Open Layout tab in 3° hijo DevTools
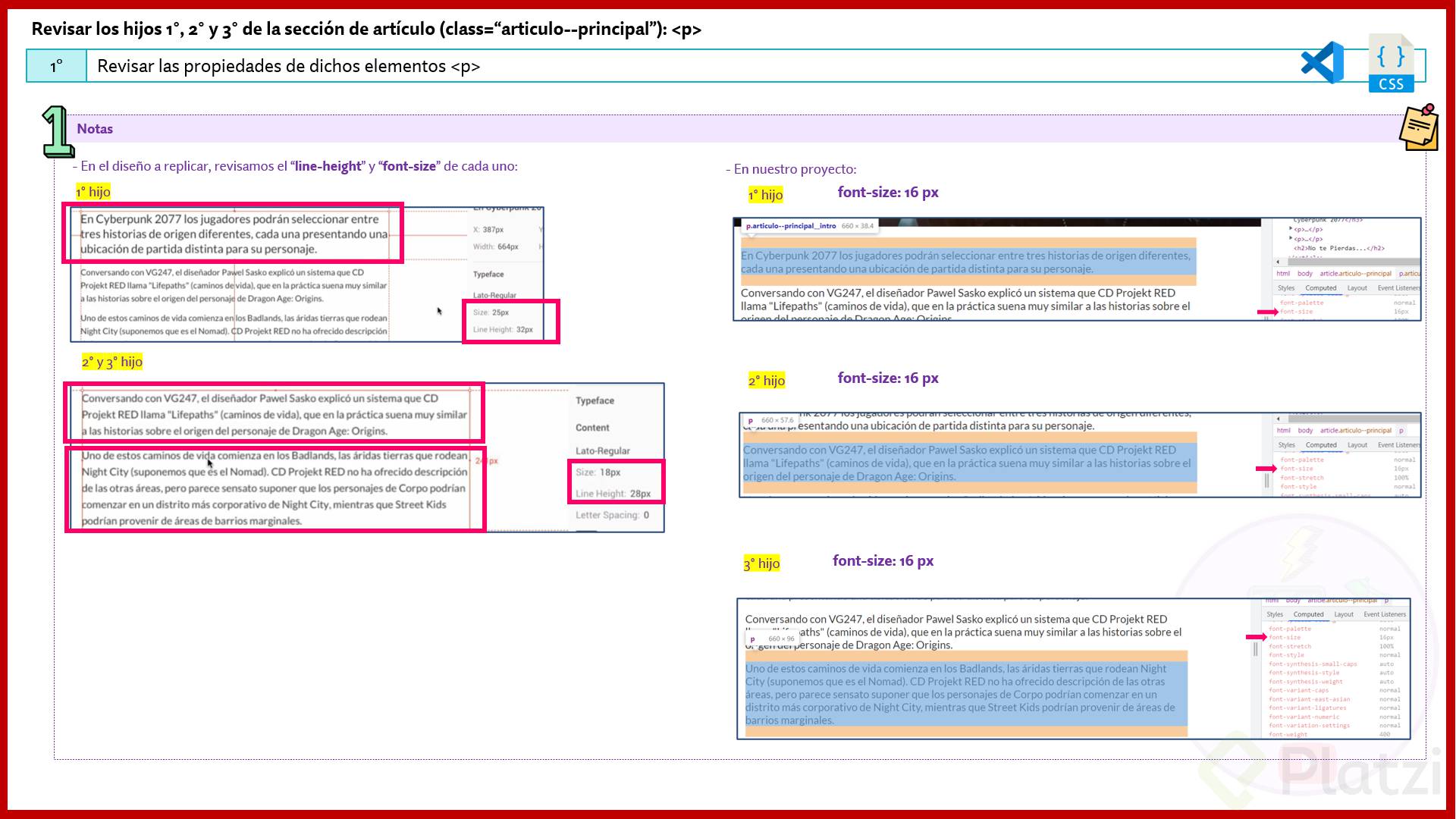Screen dimensions: 1456x819 pos(1344,614)
